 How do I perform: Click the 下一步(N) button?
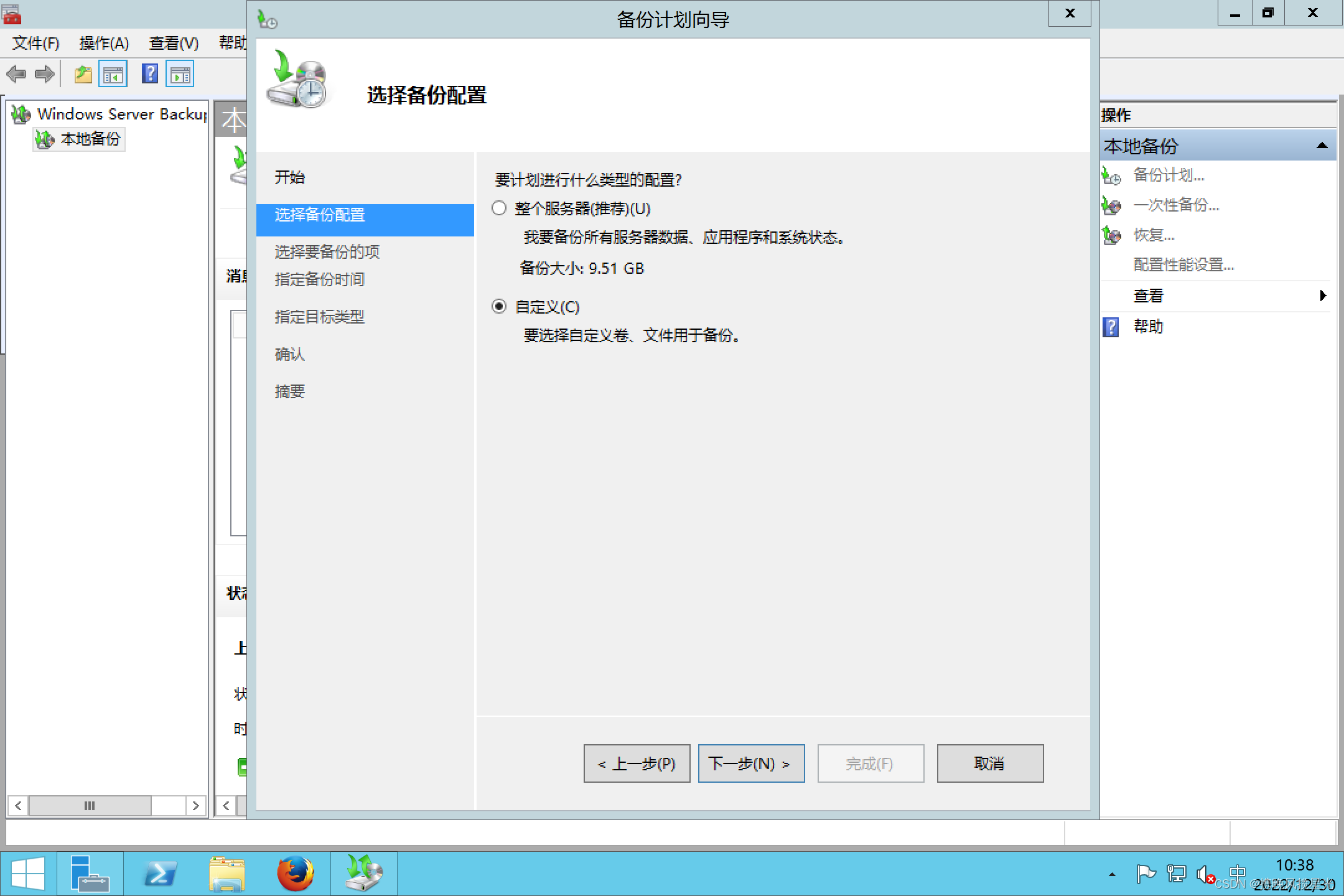click(x=751, y=763)
